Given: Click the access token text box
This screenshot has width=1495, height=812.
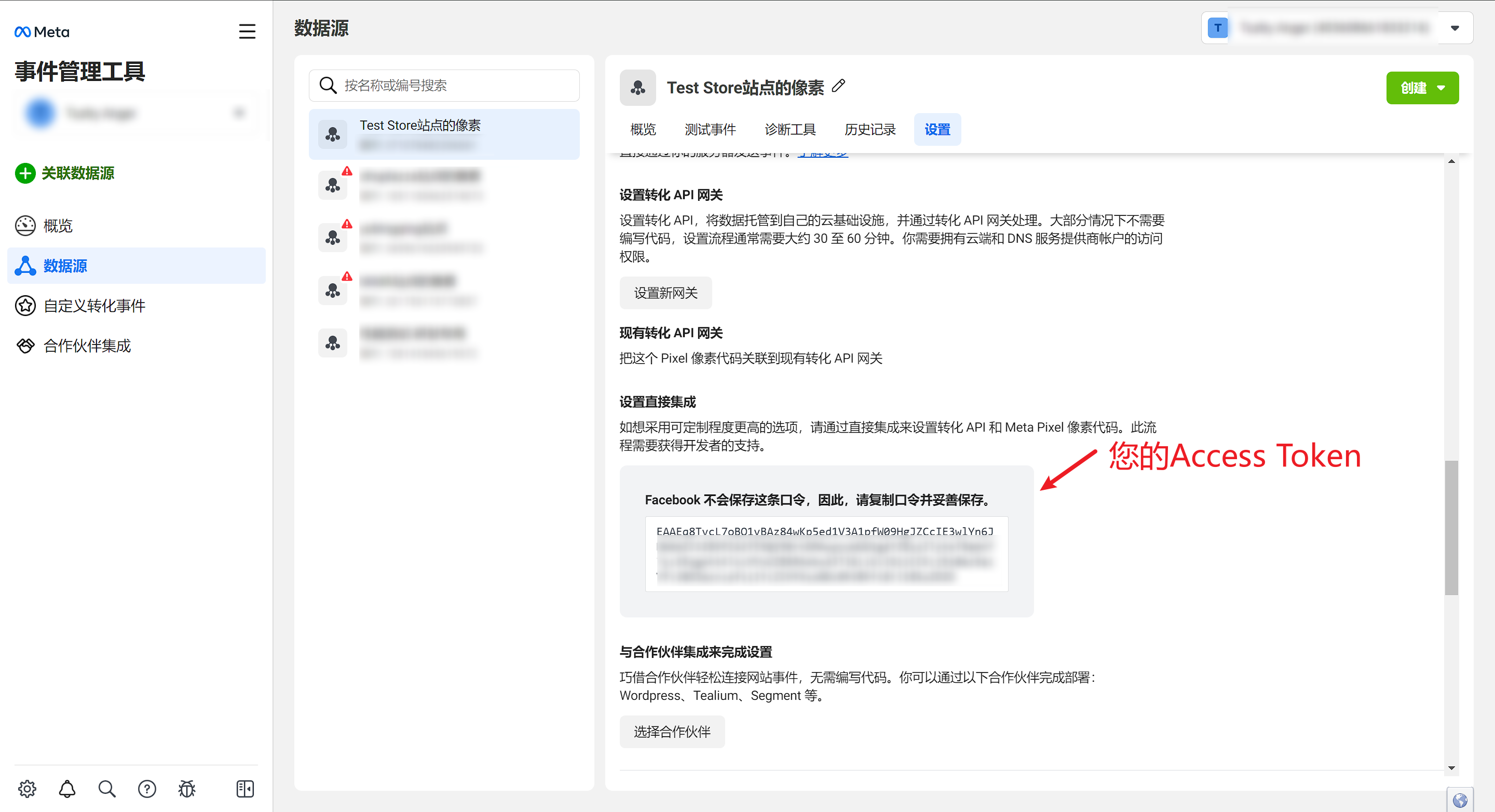Looking at the screenshot, I should click(826, 554).
